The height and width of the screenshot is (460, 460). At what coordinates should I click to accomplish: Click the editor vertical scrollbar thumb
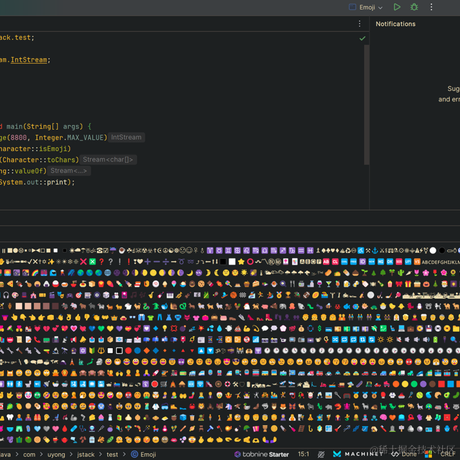click(x=367, y=105)
